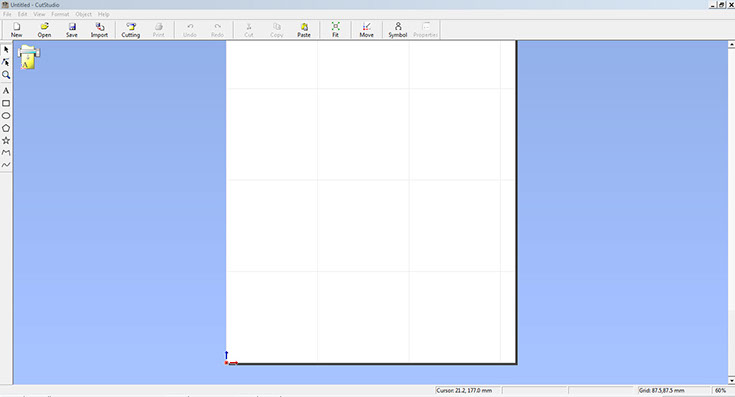Select the rectangle drawing tool
The image size is (735, 397).
(x=6, y=103)
